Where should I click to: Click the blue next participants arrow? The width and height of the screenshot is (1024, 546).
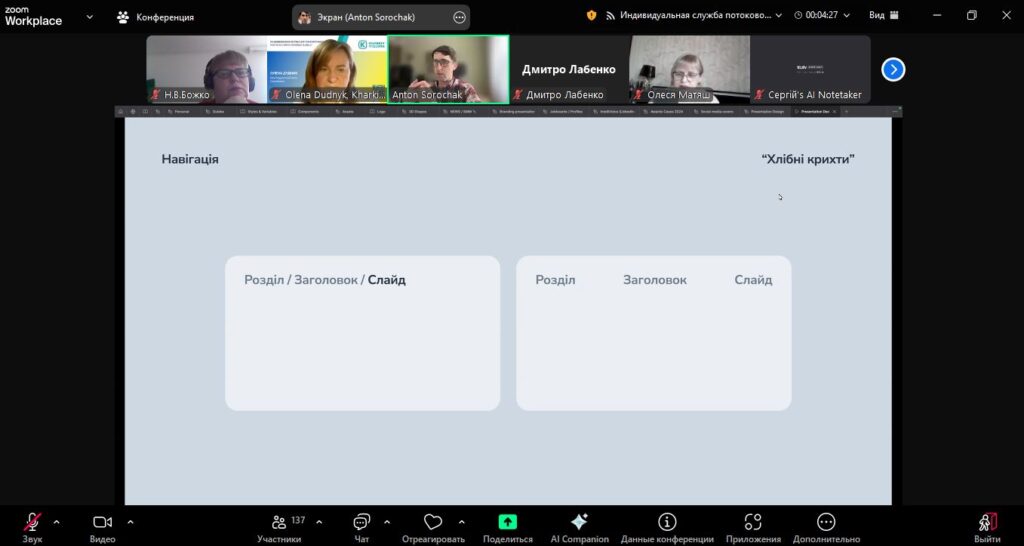(893, 69)
